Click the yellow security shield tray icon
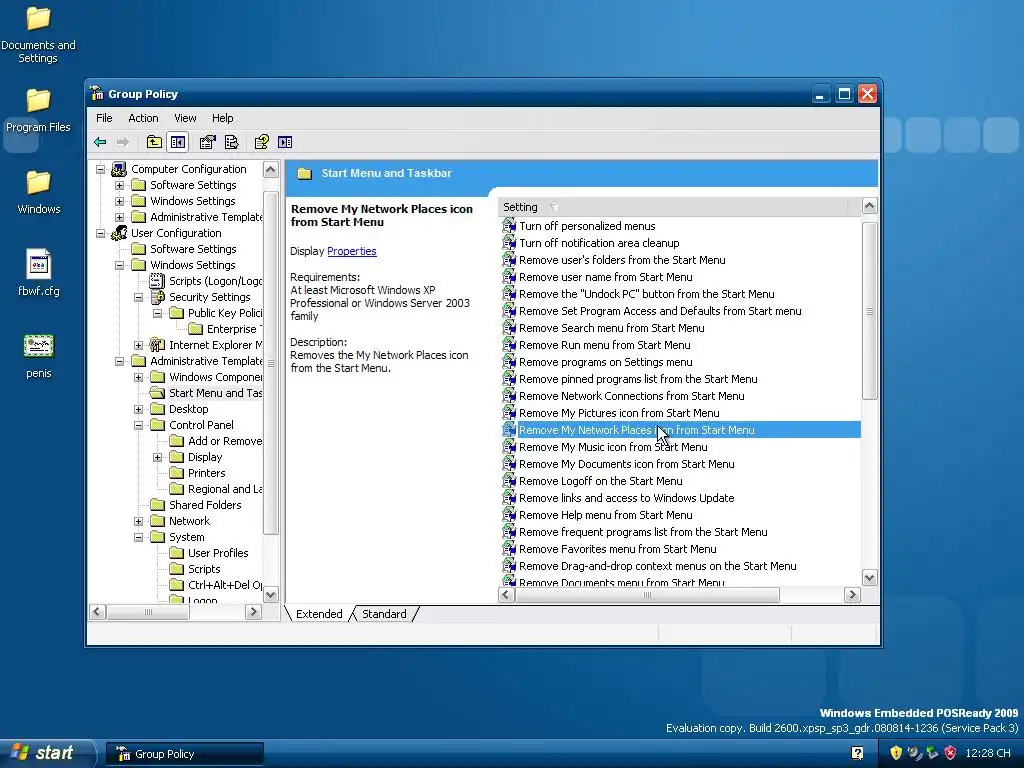Image resolution: width=1024 pixels, height=768 pixels. [896, 753]
